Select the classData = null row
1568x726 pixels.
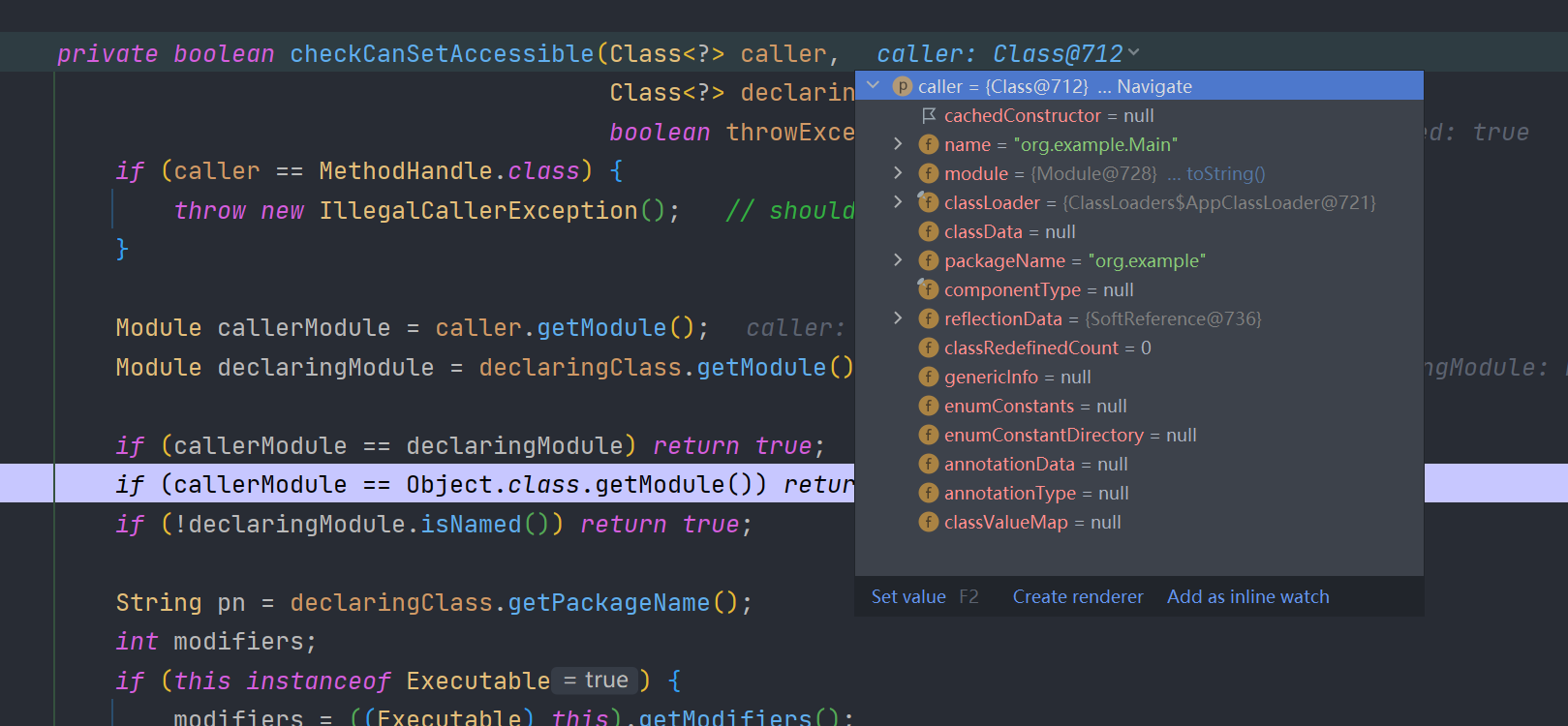1139,231
